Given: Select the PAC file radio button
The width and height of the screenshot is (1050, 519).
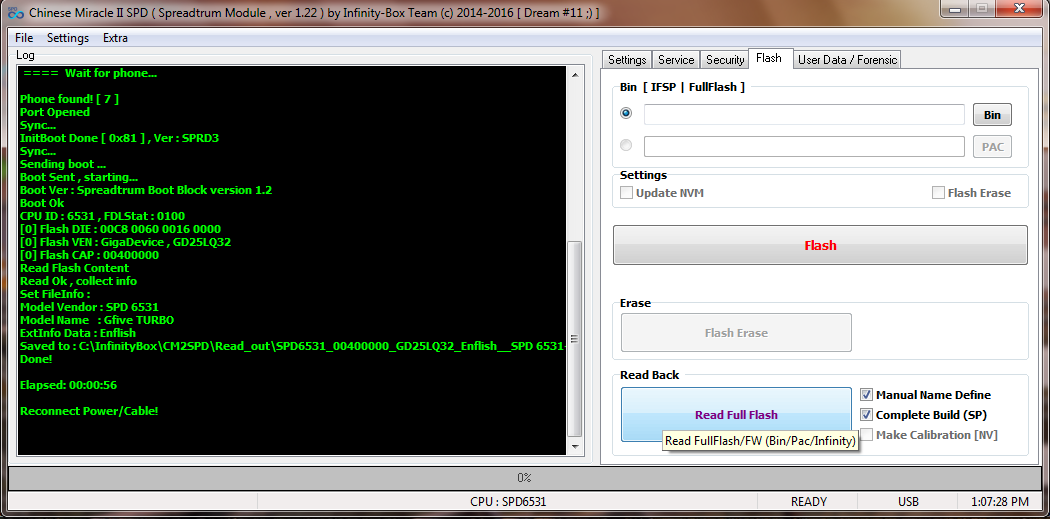Looking at the screenshot, I should tap(626, 145).
